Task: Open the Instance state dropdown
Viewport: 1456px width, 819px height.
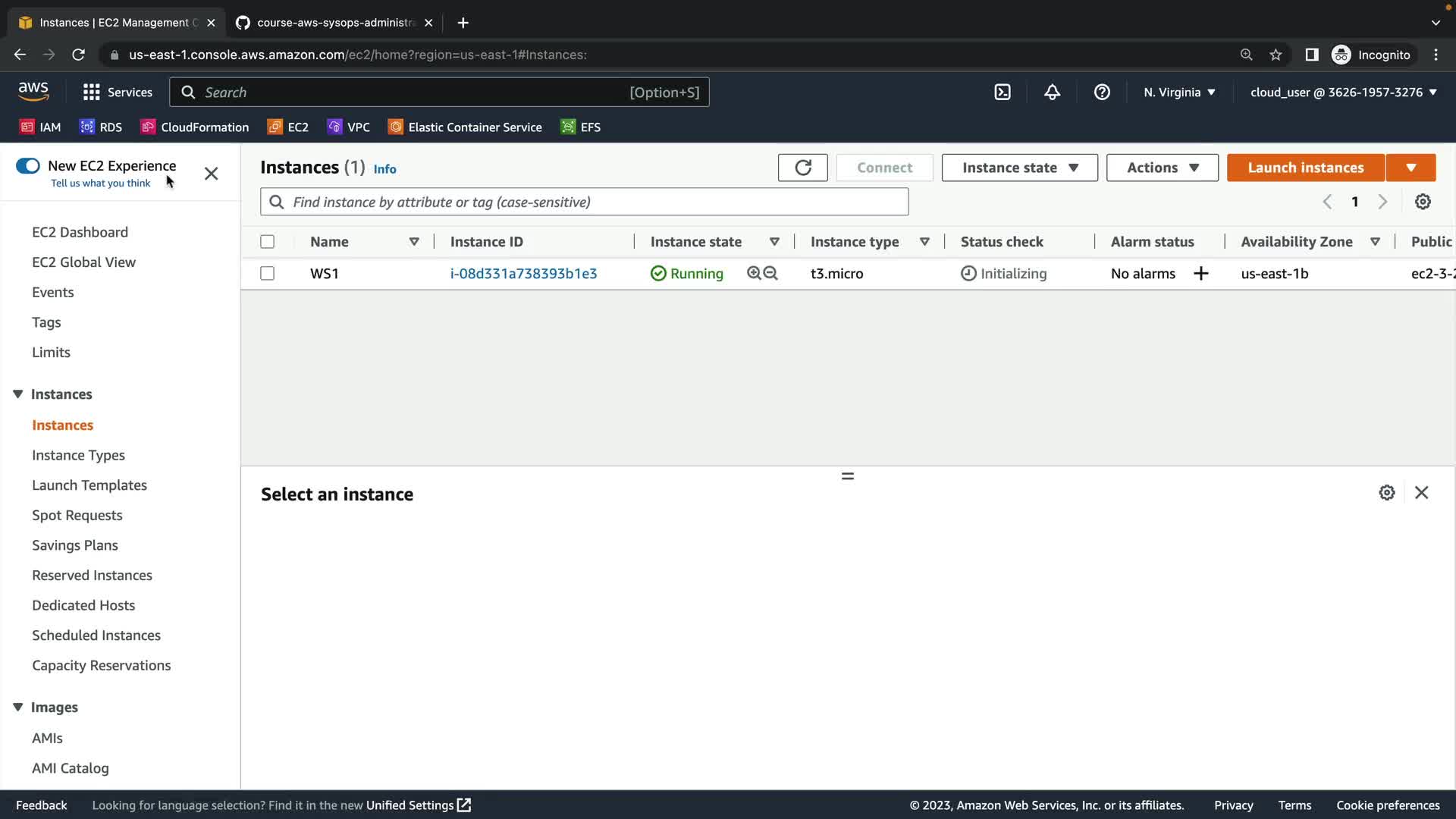Action: 1019,168
